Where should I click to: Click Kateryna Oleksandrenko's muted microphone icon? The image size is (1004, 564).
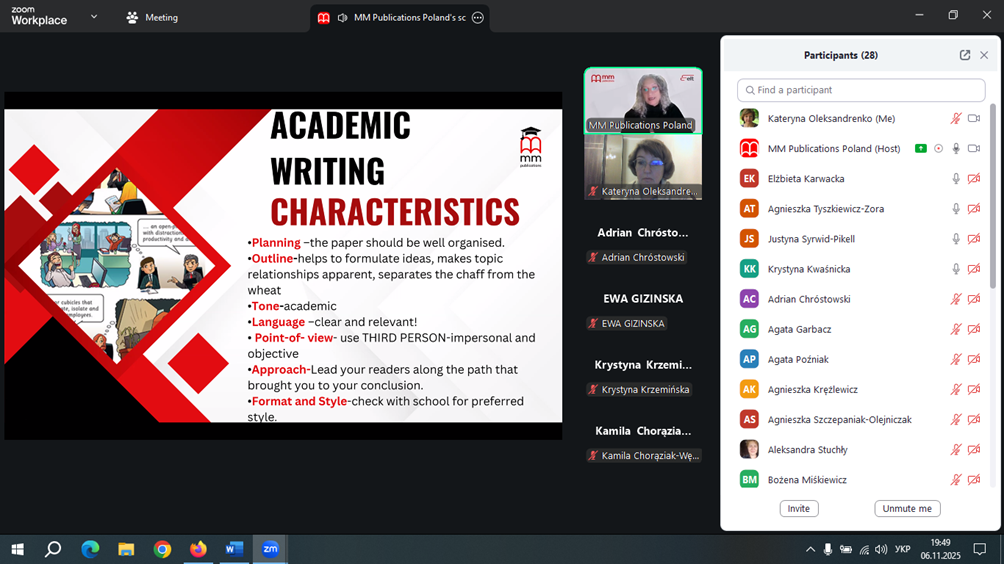point(956,119)
